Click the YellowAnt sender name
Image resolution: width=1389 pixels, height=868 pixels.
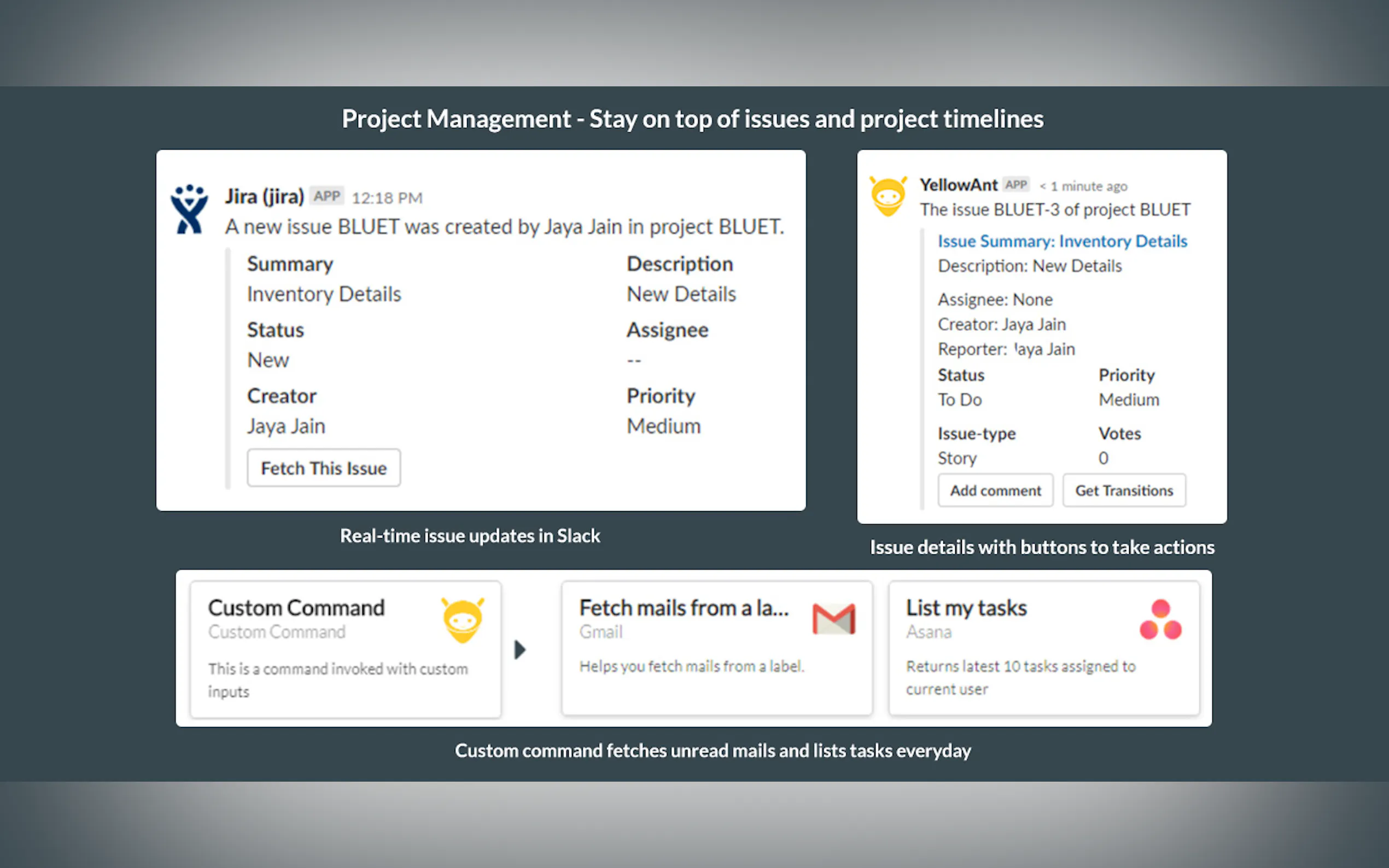(x=958, y=185)
